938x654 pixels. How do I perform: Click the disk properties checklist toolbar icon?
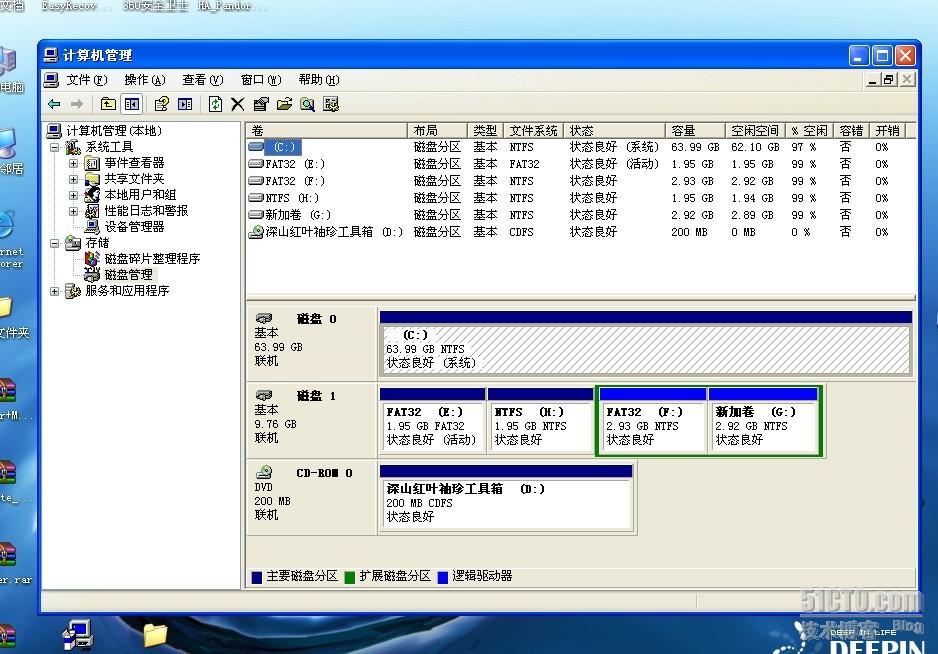coord(261,104)
